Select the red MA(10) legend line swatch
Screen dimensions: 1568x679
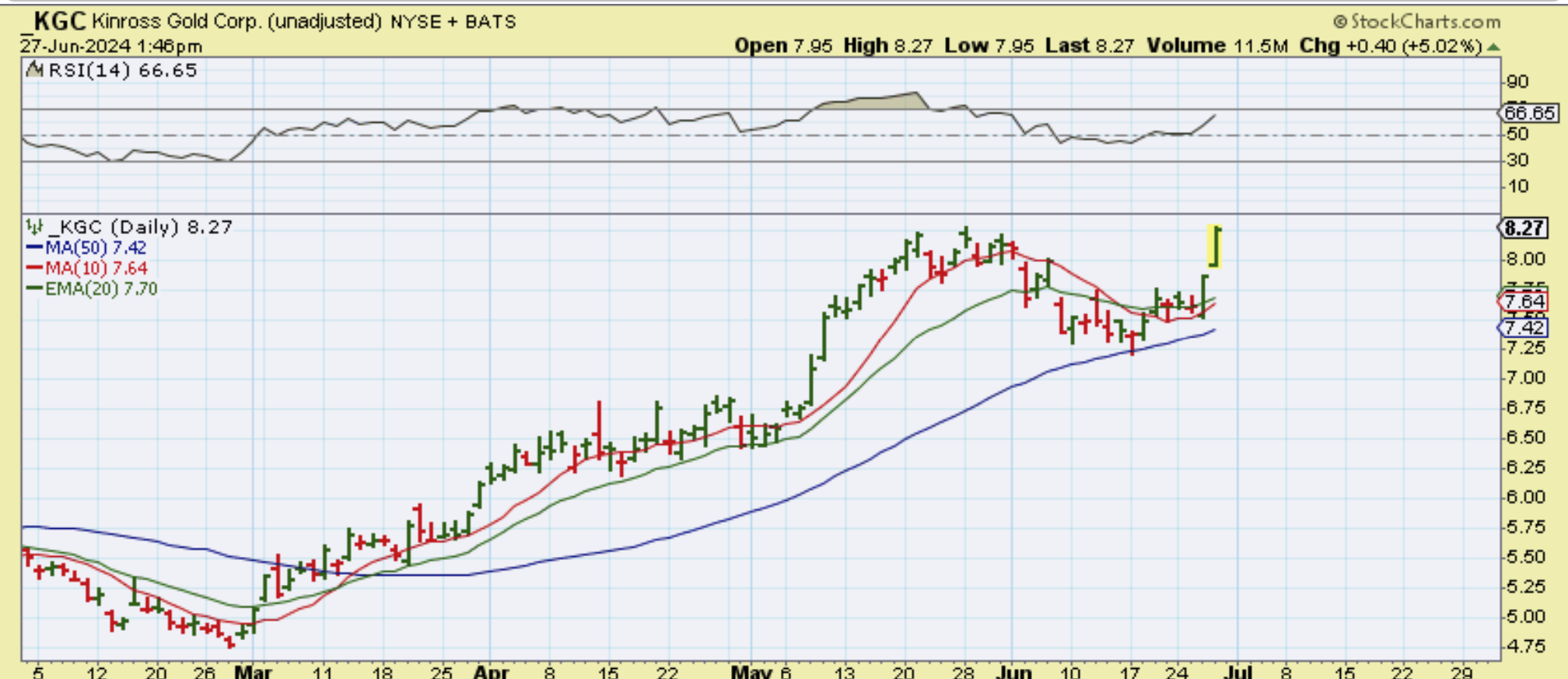pos(35,268)
